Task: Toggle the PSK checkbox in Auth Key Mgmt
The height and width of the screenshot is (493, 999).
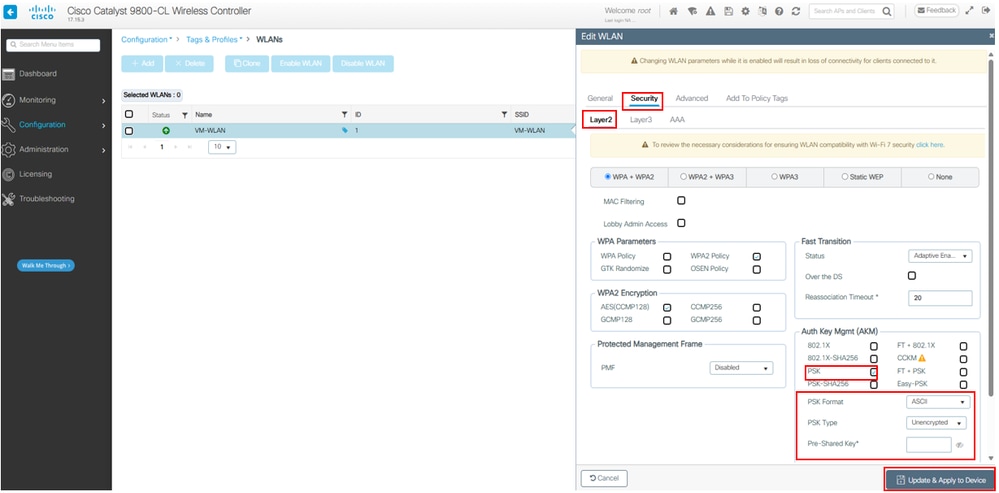Action: (874, 372)
